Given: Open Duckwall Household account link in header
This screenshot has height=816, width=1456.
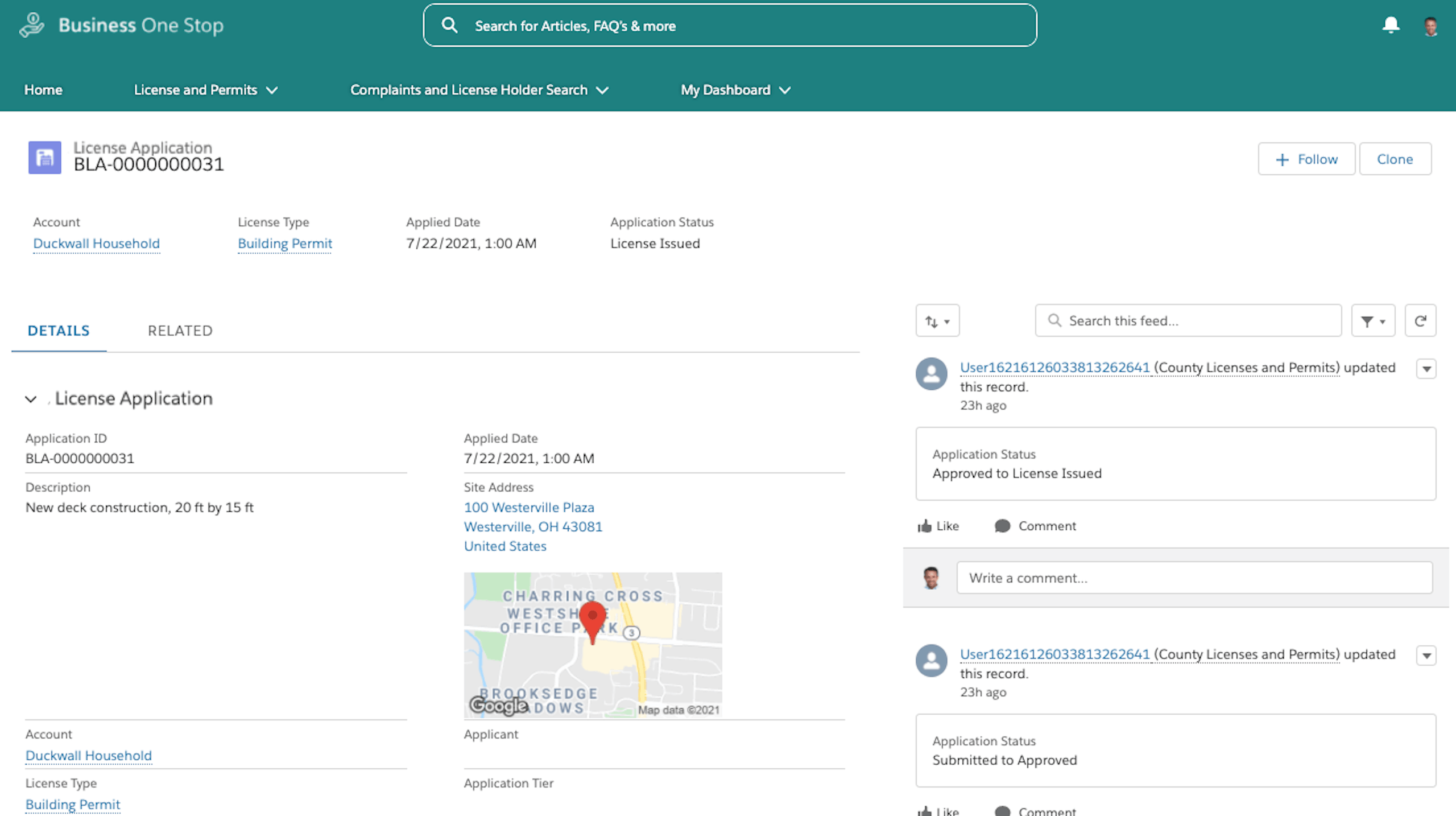Looking at the screenshot, I should tap(96, 244).
